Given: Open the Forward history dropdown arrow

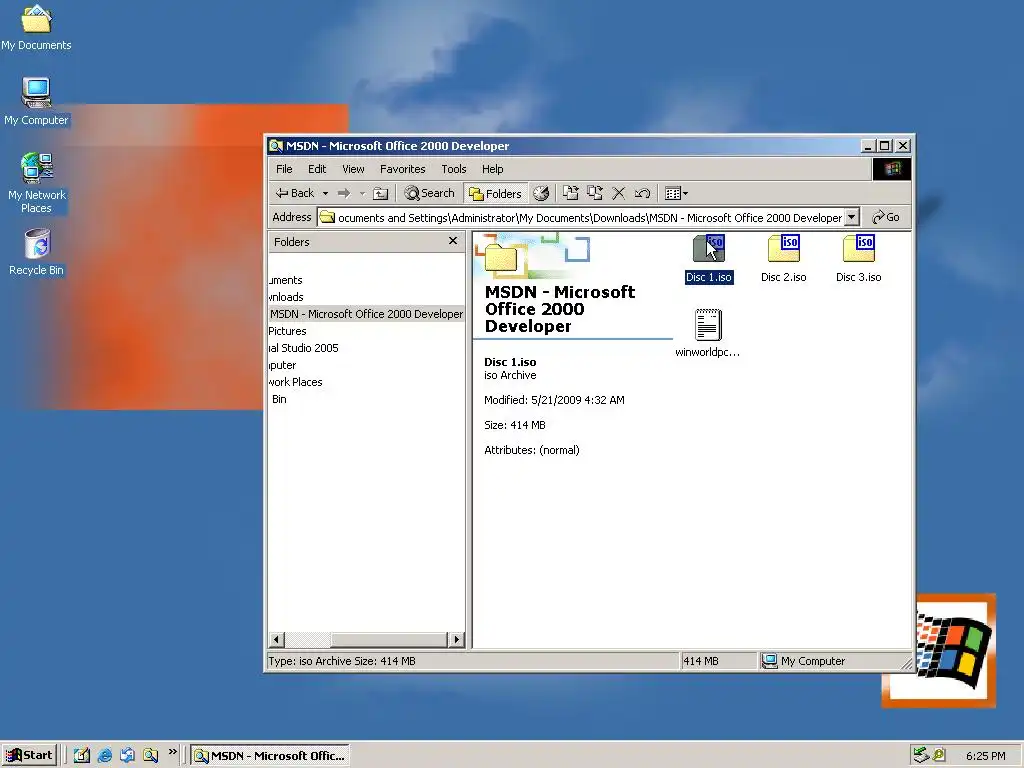Looking at the screenshot, I should coord(362,193).
